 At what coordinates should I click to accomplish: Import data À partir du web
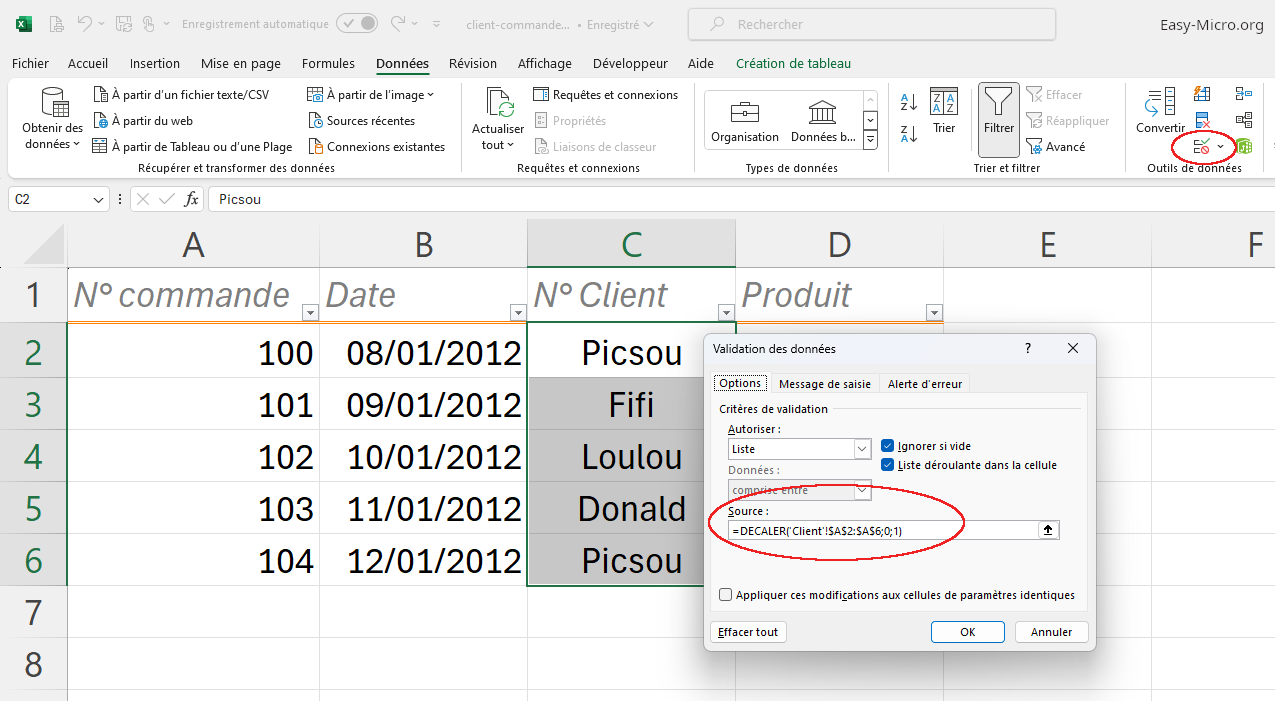tap(143, 121)
